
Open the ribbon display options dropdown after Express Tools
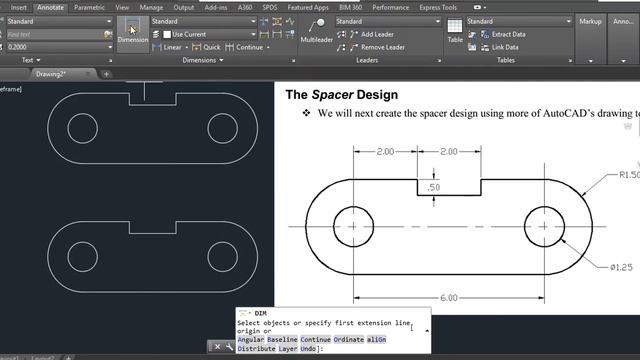(480, 7)
